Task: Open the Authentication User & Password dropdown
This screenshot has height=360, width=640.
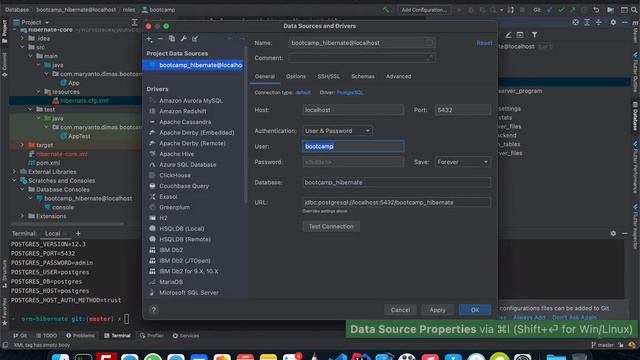Action: [x=338, y=131]
